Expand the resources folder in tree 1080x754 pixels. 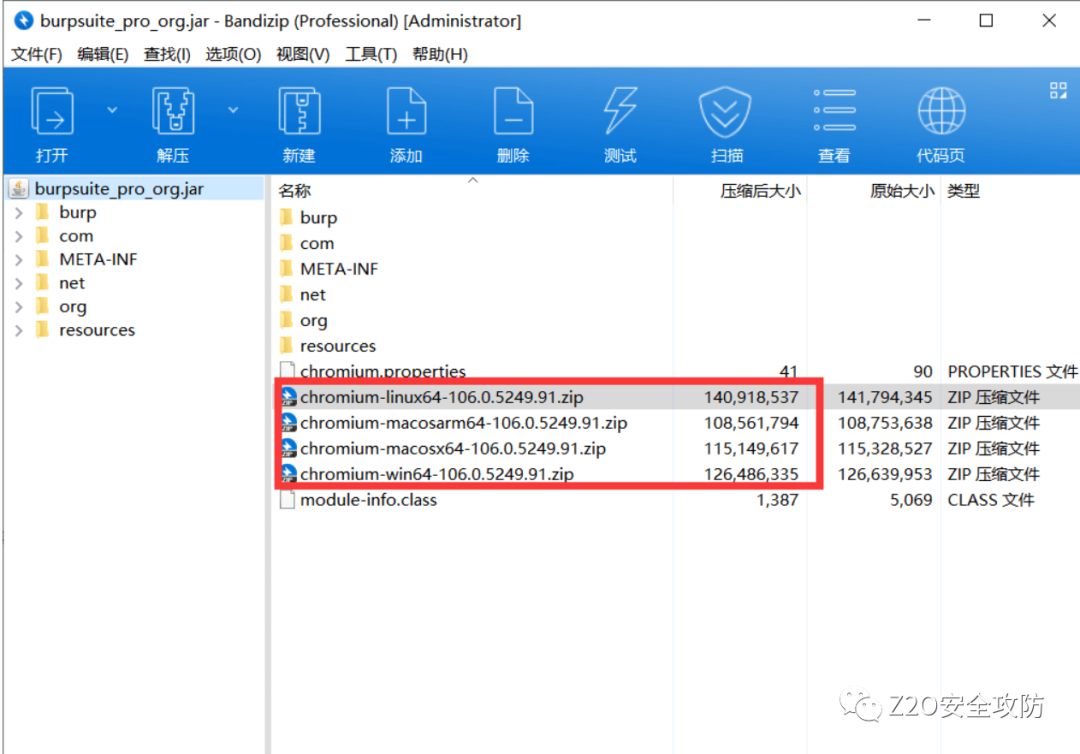(19, 331)
